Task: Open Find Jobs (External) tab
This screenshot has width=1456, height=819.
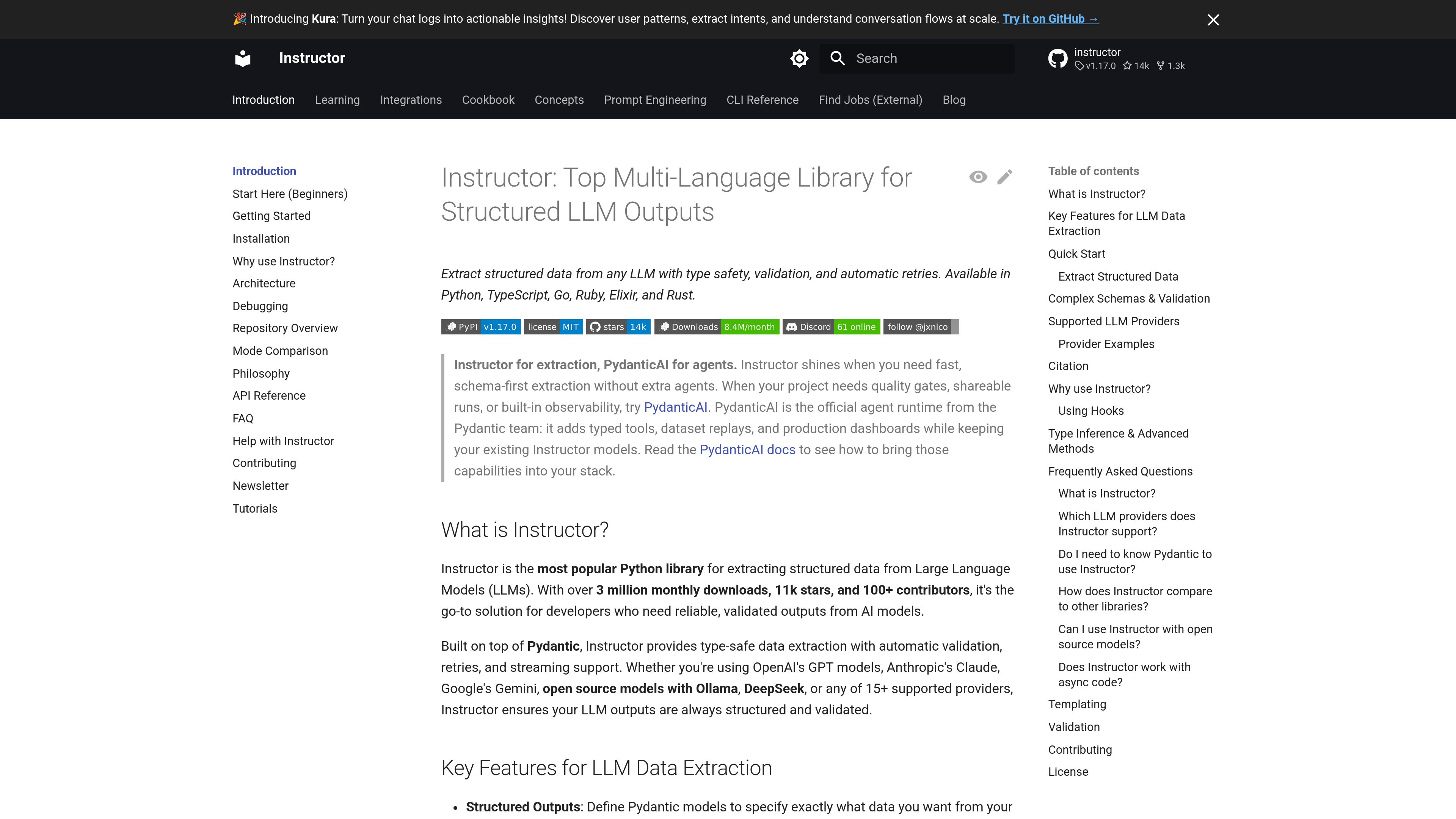Action: point(871,100)
